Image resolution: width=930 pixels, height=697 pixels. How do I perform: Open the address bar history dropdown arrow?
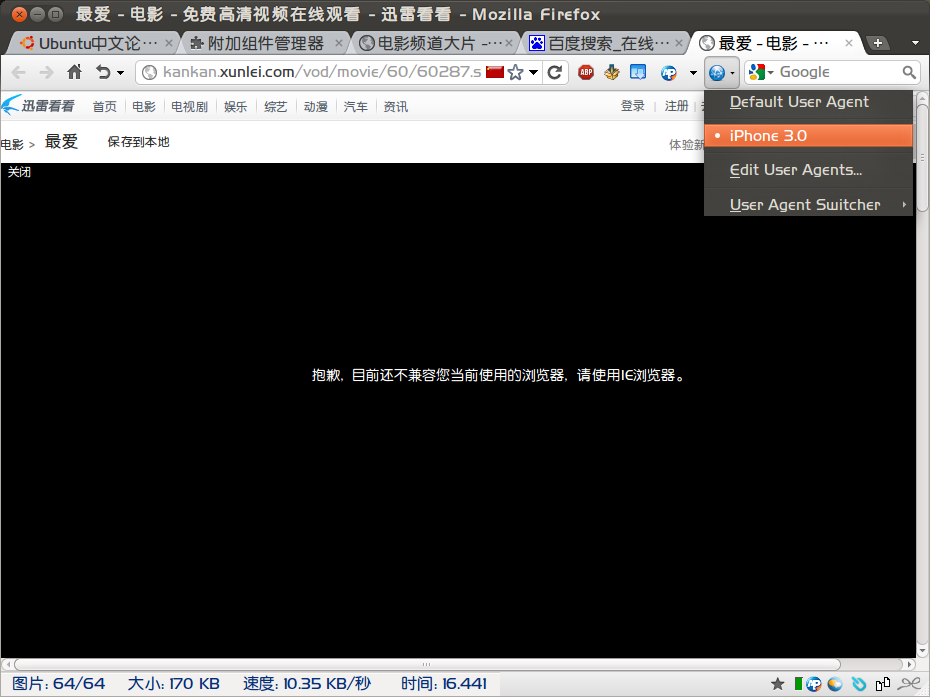(533, 72)
